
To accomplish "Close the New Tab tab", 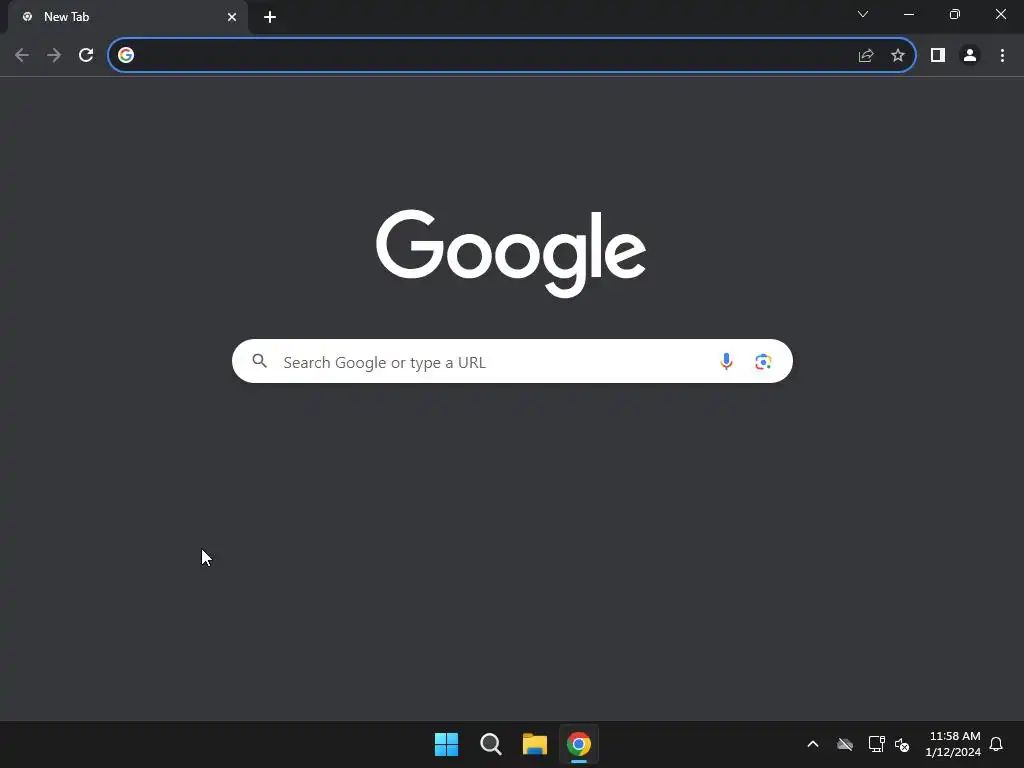I will pyautogui.click(x=232, y=17).
